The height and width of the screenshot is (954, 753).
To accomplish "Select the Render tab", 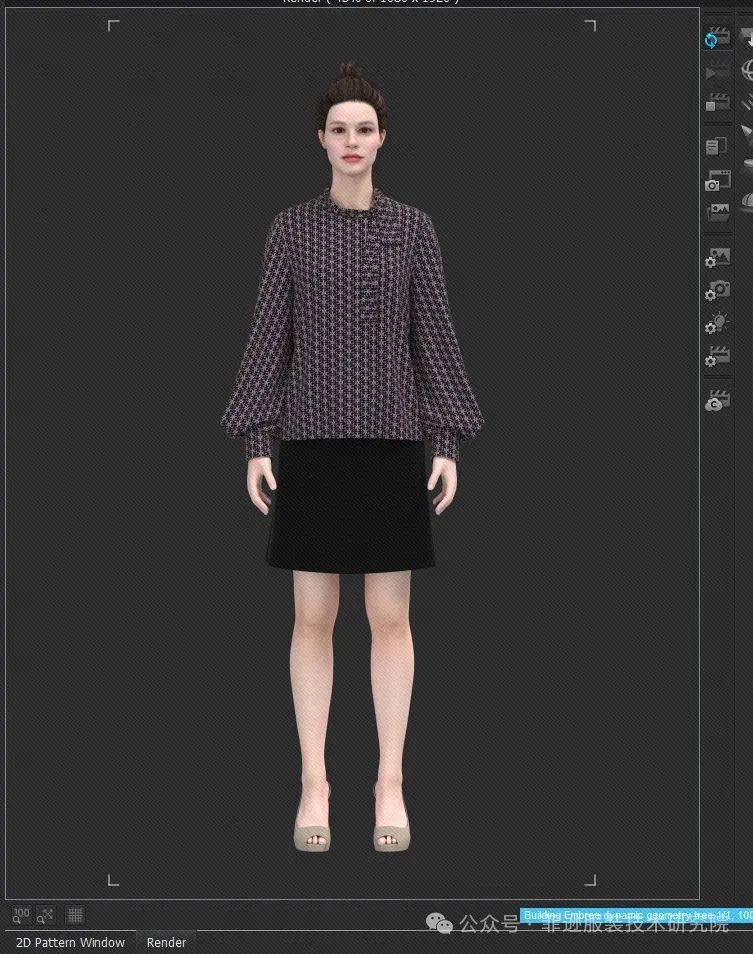I will point(166,942).
